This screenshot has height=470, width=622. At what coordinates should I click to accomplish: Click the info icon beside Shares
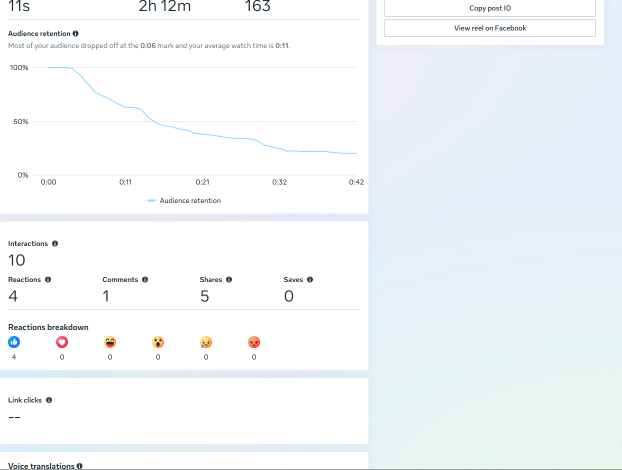coord(229,280)
